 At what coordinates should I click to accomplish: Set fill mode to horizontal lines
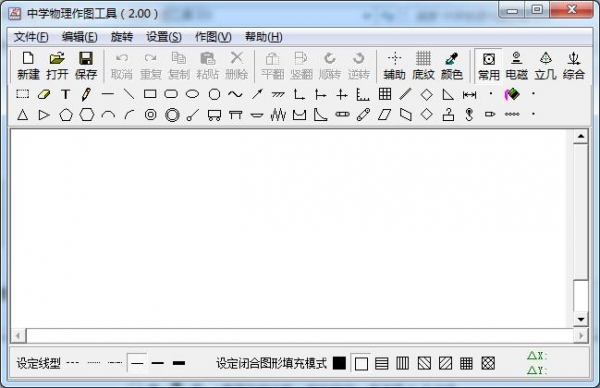(382, 363)
